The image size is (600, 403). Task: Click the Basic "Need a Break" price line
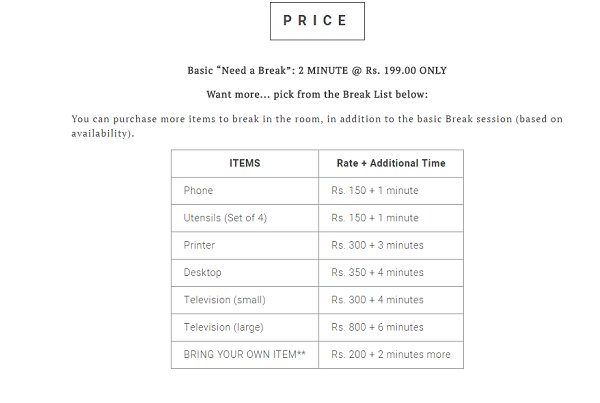[317, 71]
